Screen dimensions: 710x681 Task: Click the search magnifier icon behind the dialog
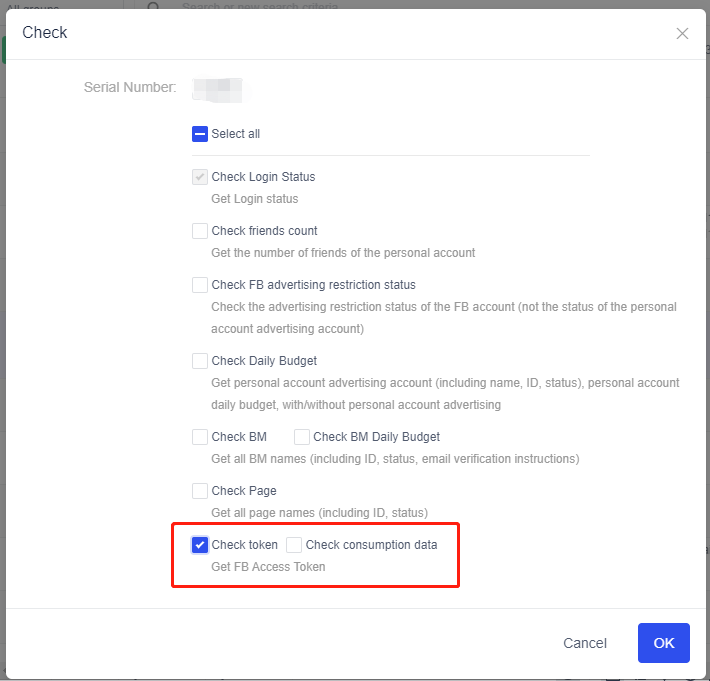[x=154, y=8]
